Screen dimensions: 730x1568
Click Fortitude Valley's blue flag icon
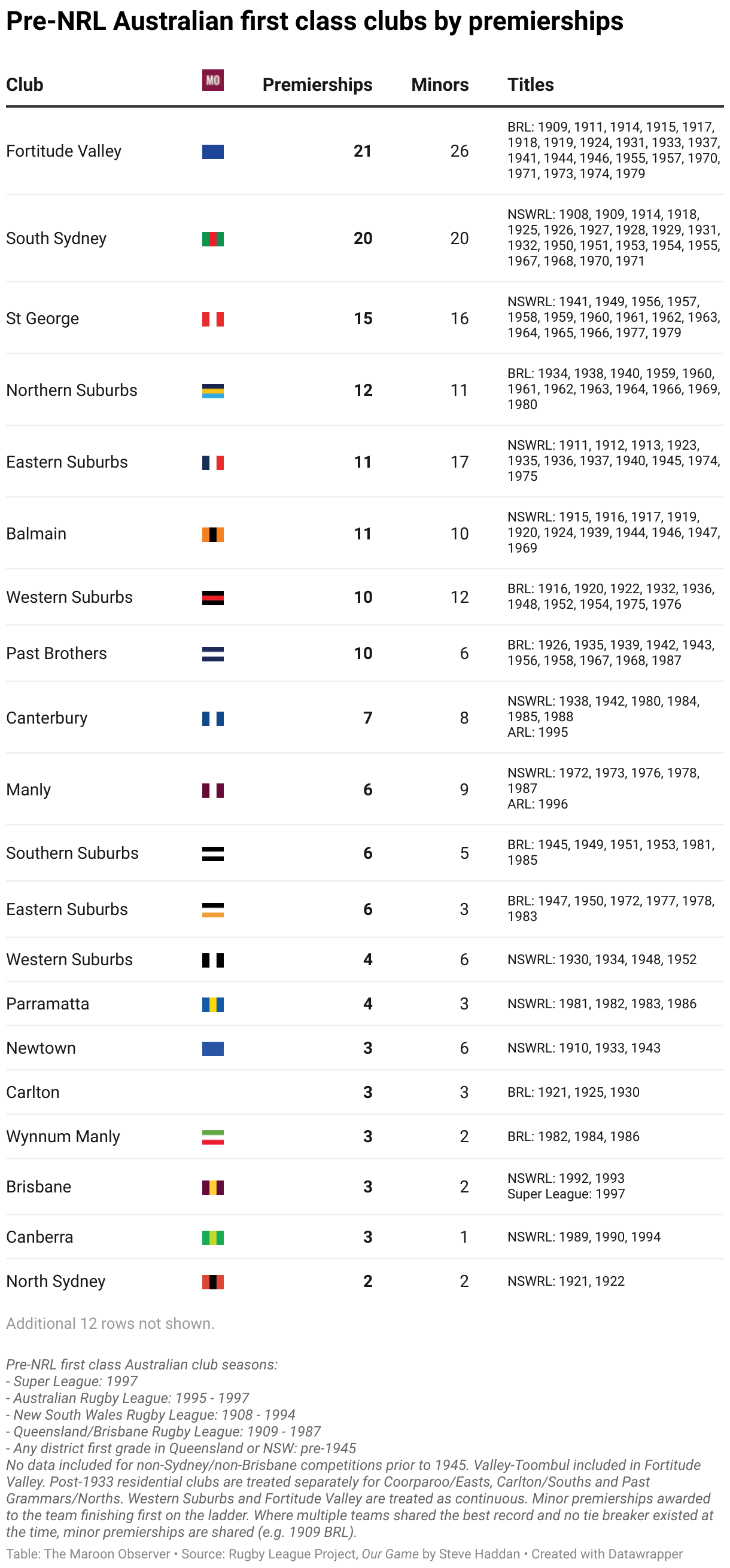(212, 151)
